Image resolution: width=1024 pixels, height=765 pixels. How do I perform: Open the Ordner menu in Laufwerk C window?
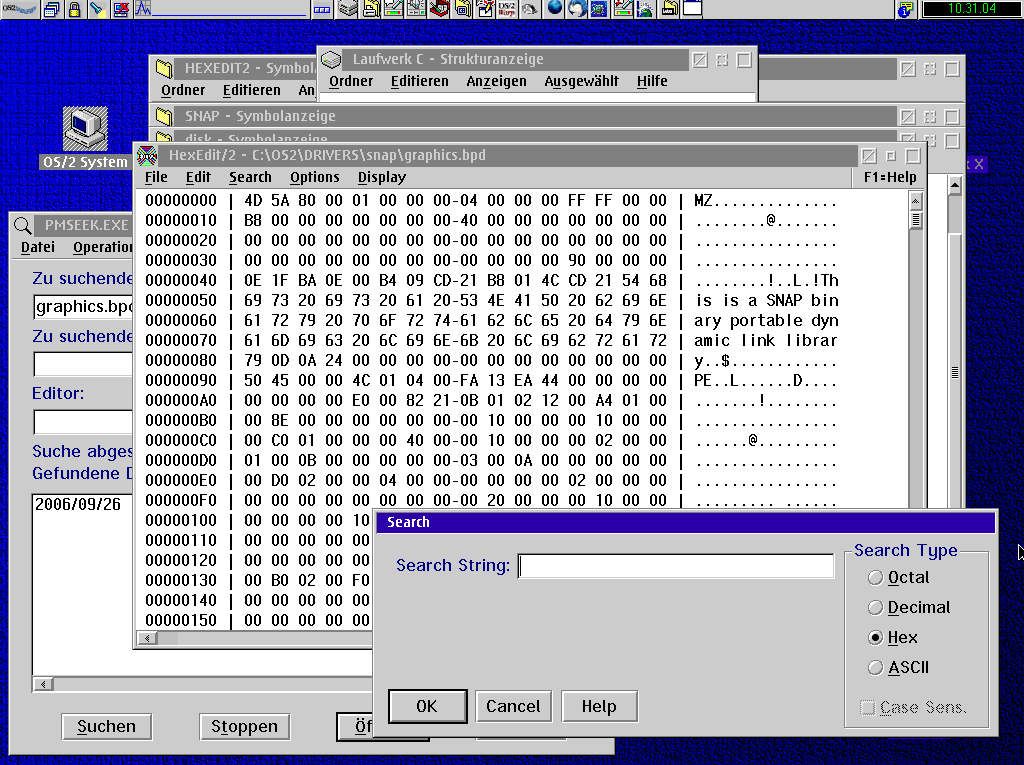coord(351,82)
